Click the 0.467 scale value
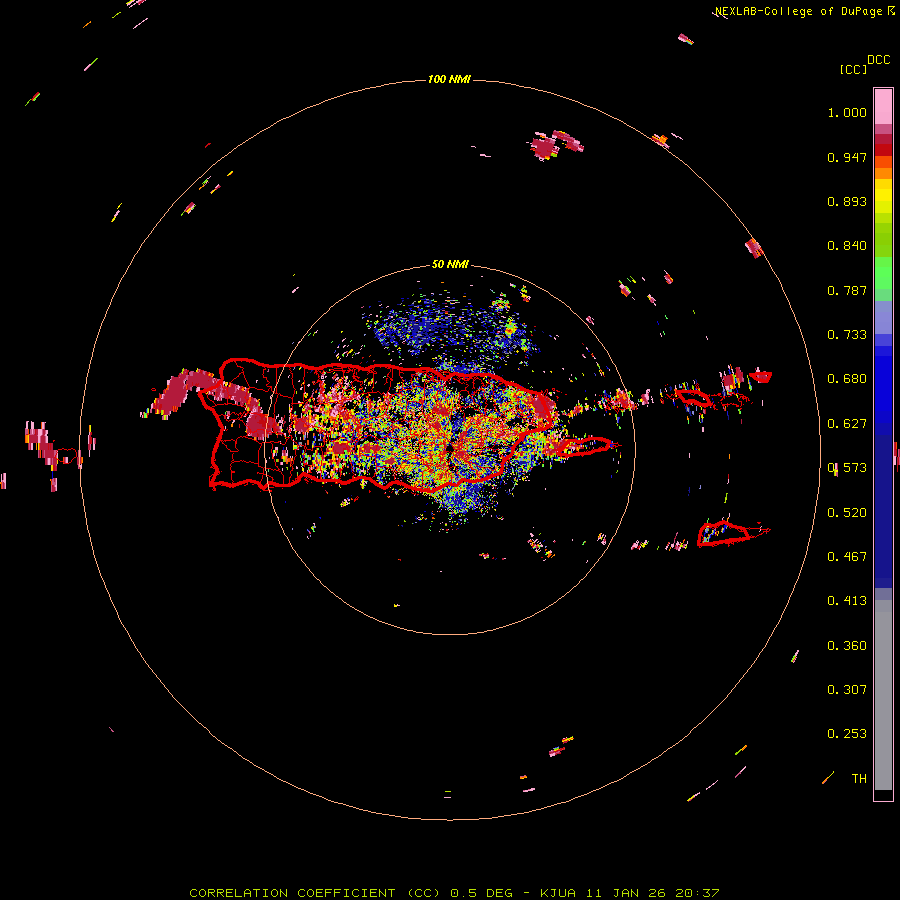Screen dimensions: 900x900 [x=847, y=557]
